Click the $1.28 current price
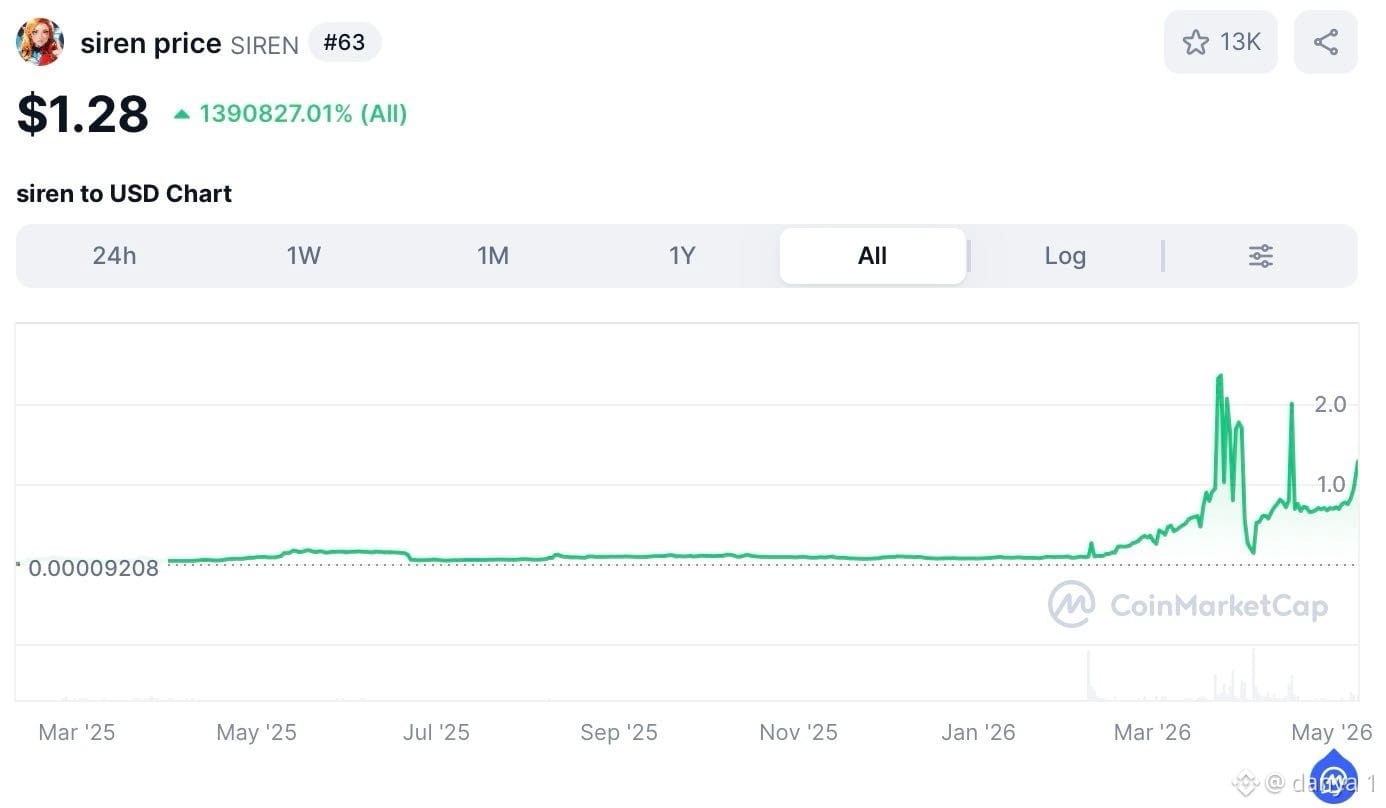 coord(83,113)
